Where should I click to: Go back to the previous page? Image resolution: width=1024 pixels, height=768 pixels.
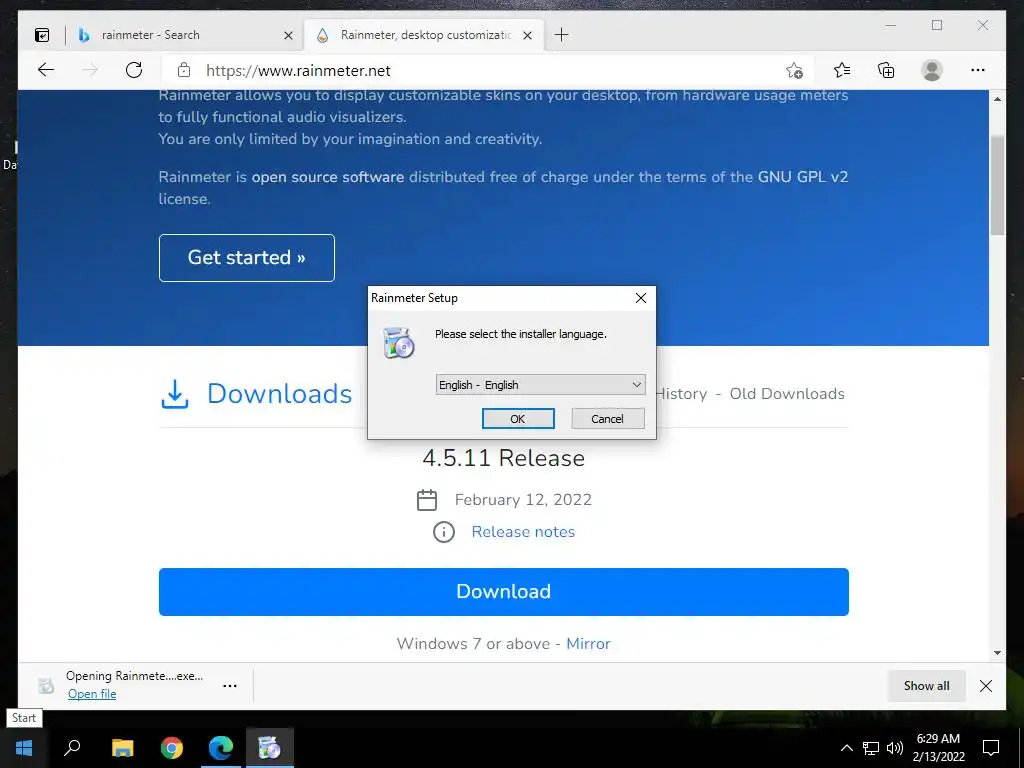46,70
